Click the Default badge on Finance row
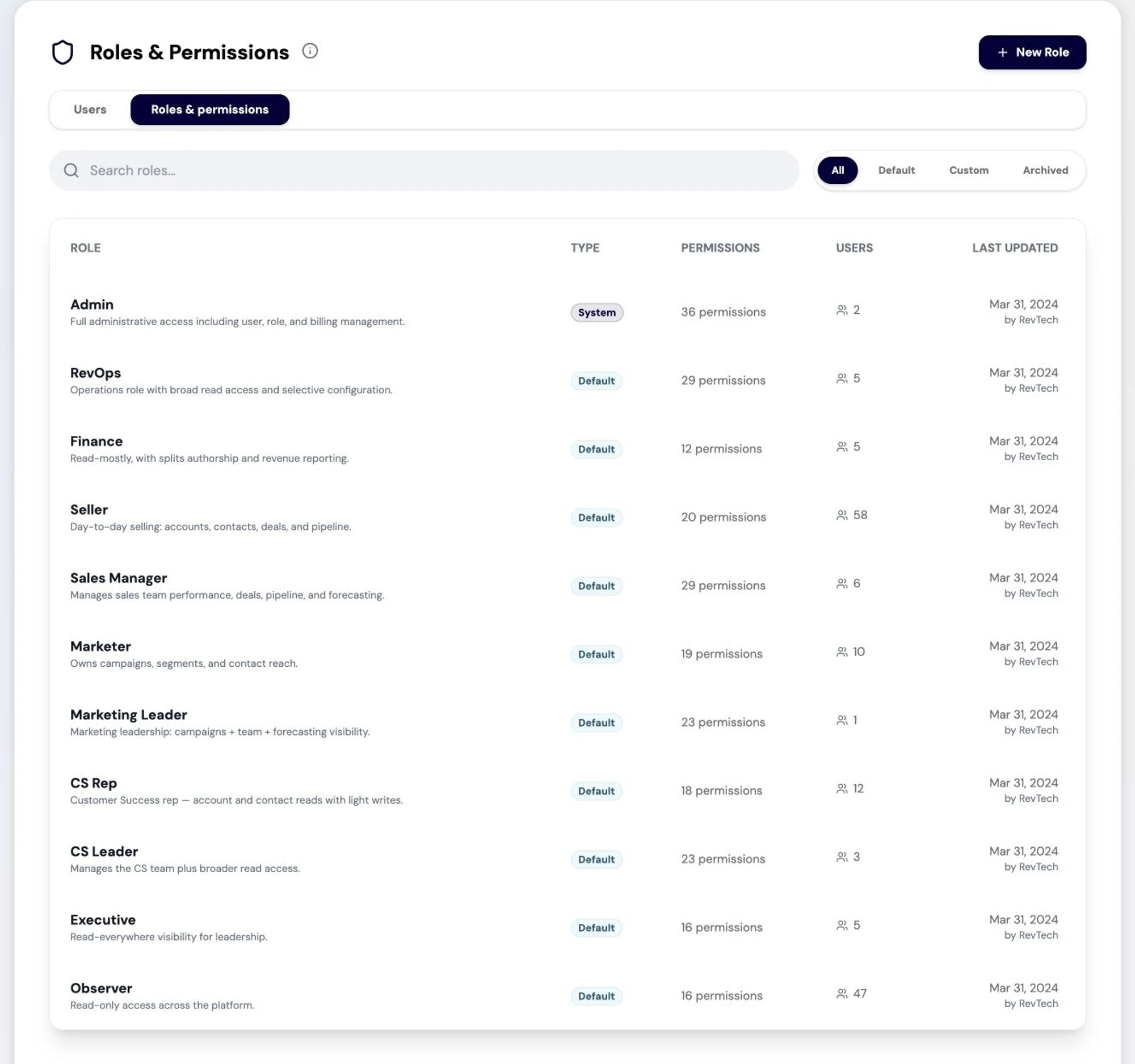The height and width of the screenshot is (1064, 1135). (596, 449)
